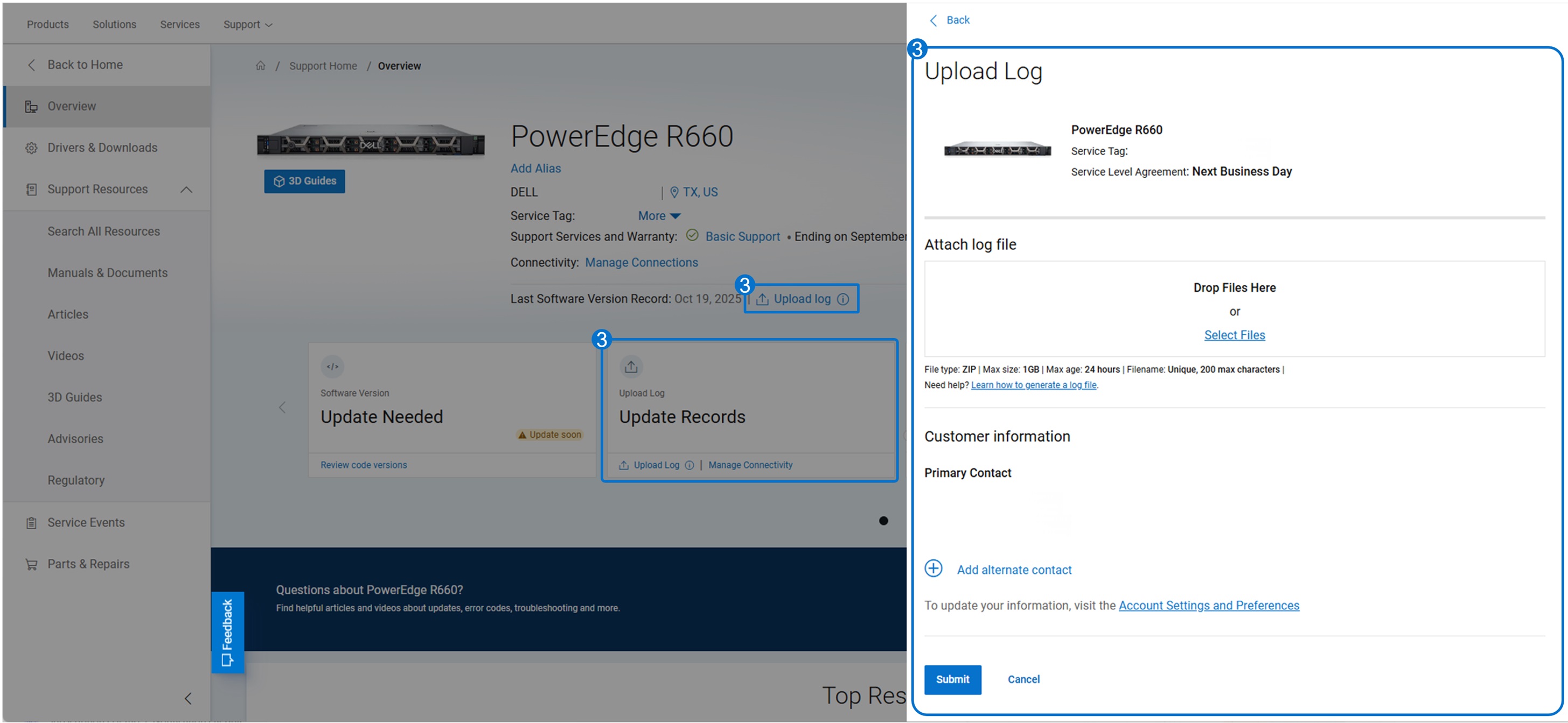Click the back arrow in the Upload Log panel

tap(933, 20)
